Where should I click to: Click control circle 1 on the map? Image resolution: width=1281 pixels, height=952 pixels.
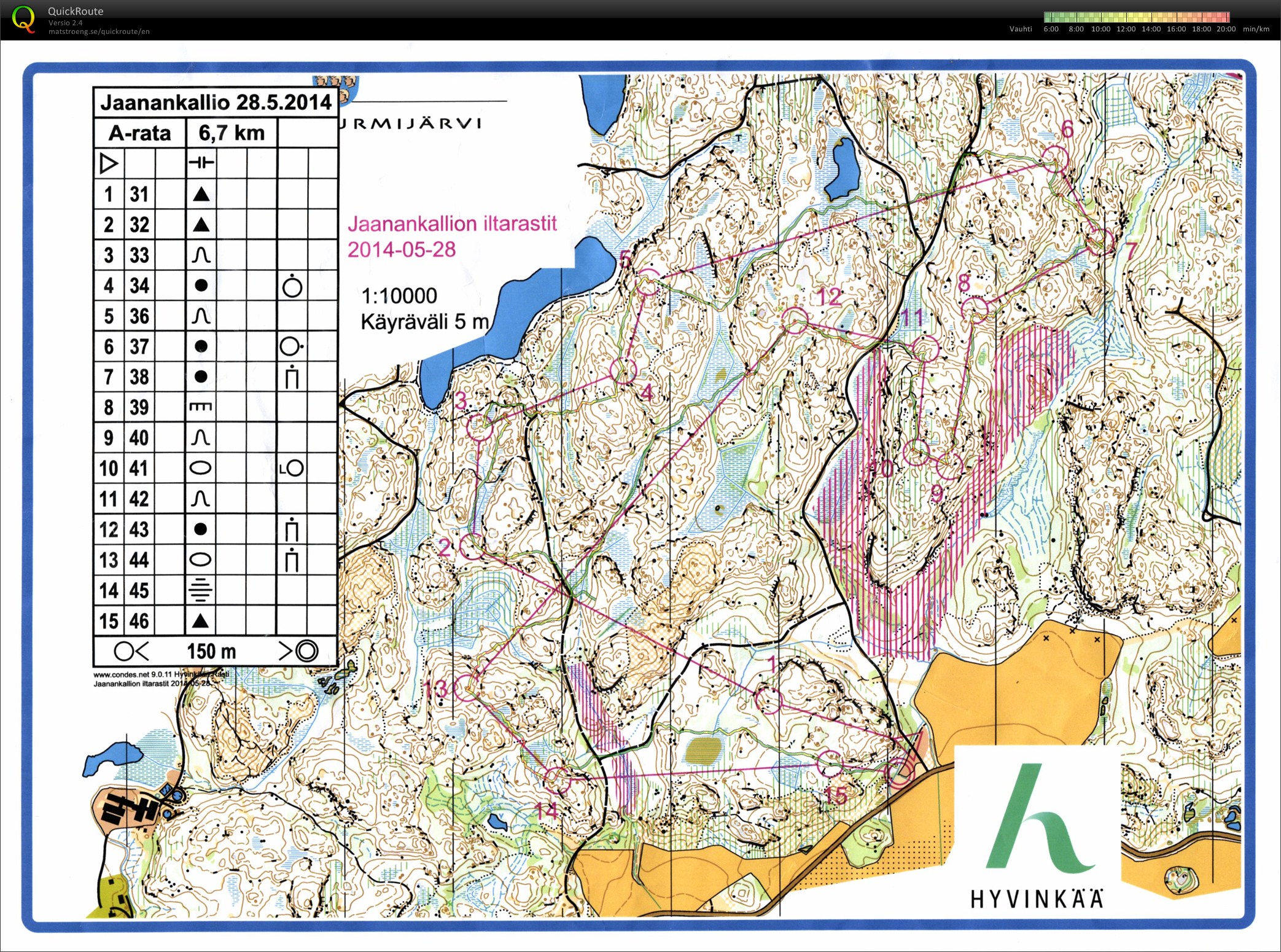(768, 700)
